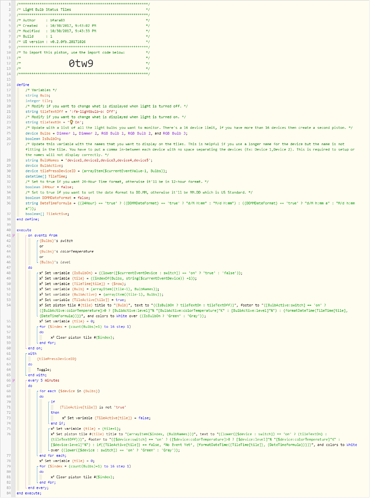372x500 pixels.
Task: Open the DateTimeFormula string variable definition
Action: 190,206
